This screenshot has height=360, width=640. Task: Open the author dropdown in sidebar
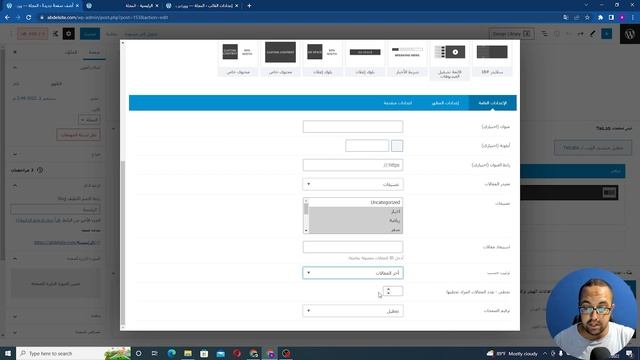[89, 120]
